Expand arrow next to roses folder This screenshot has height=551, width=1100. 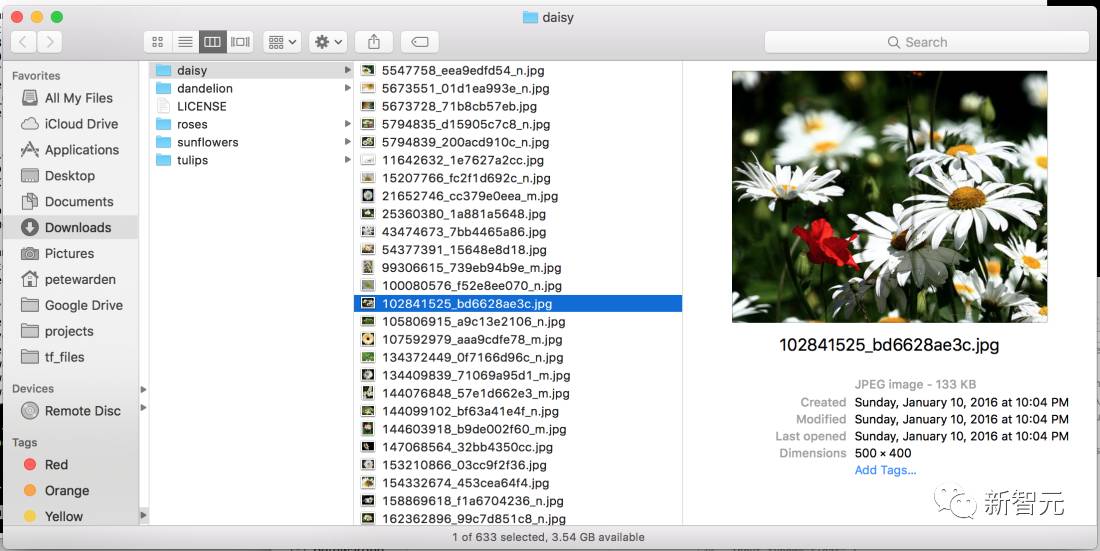347,124
